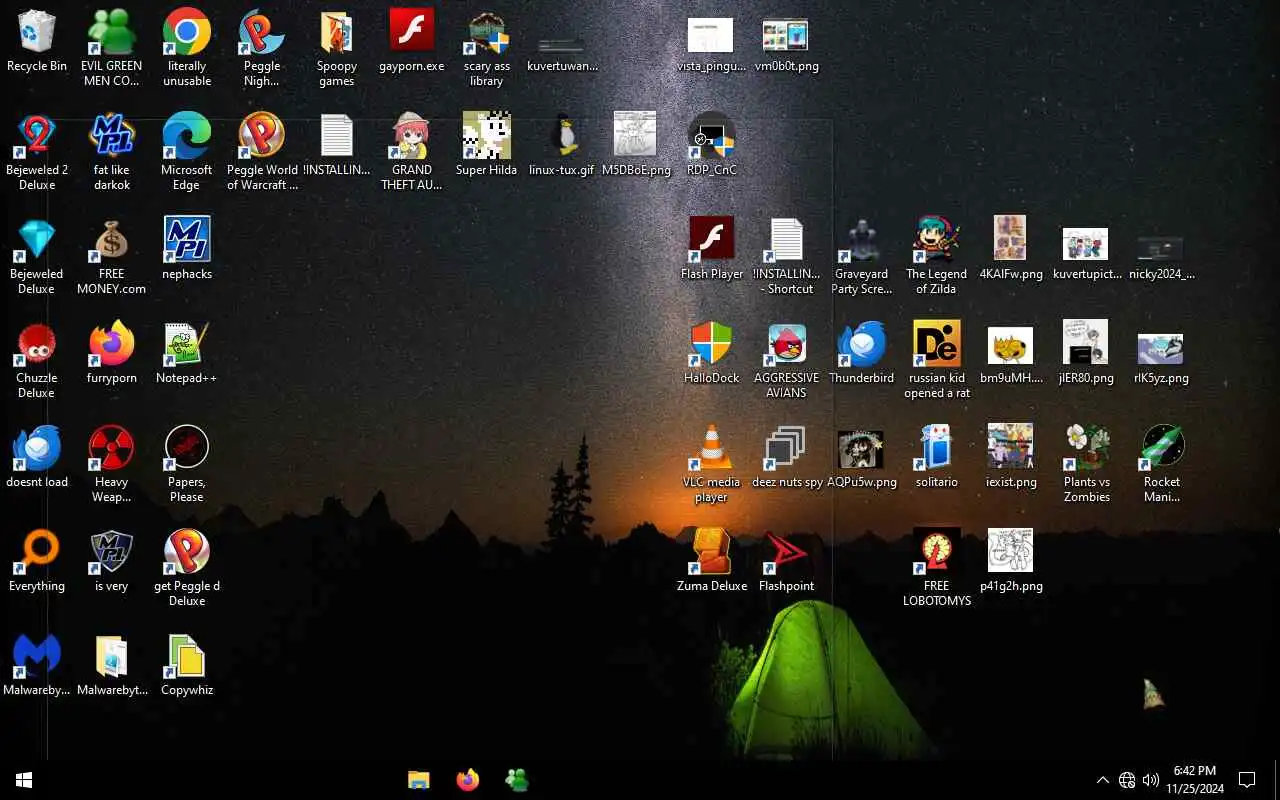Image resolution: width=1280 pixels, height=800 pixels.
Task: Open the Windows Start button
Action: pos(24,780)
